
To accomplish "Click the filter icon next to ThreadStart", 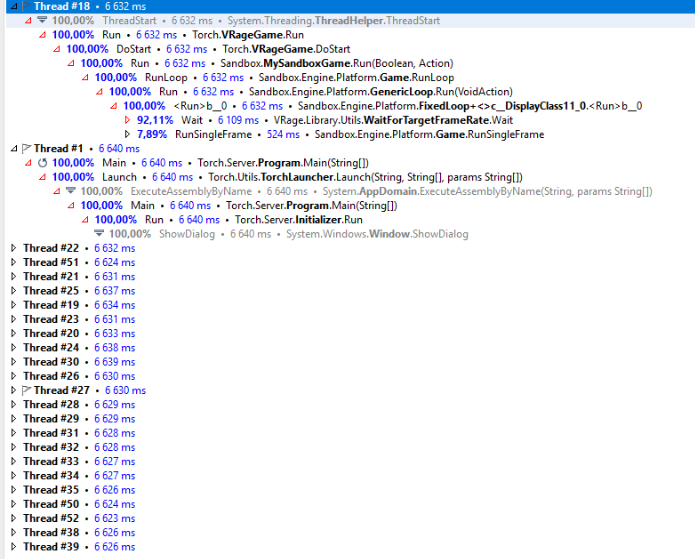I will pos(42,20).
